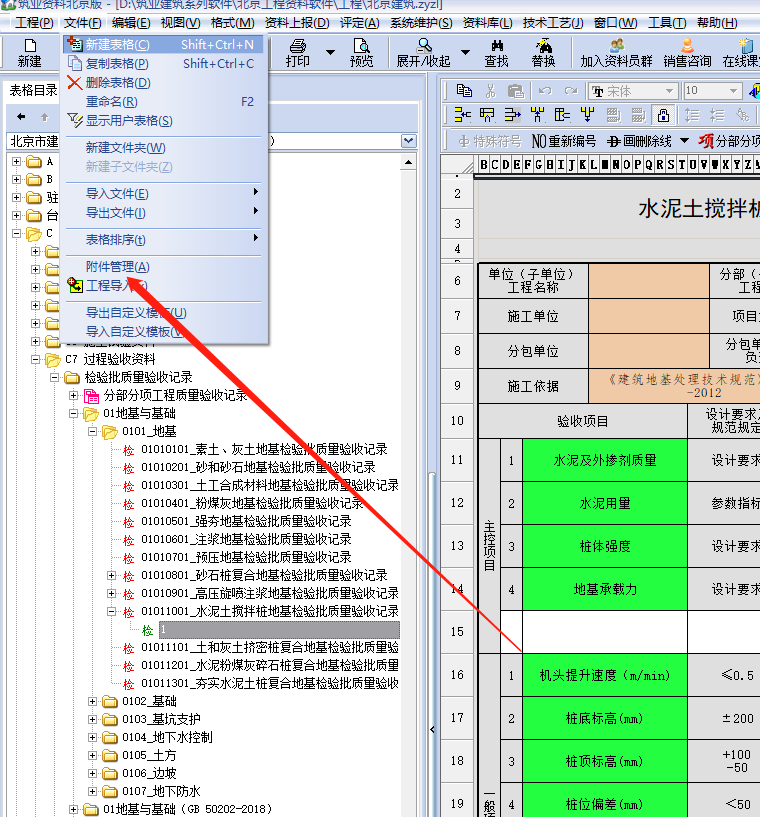Click the 展开/收起 toolbar icon
Screen dimensions: 760x817
coord(423,52)
